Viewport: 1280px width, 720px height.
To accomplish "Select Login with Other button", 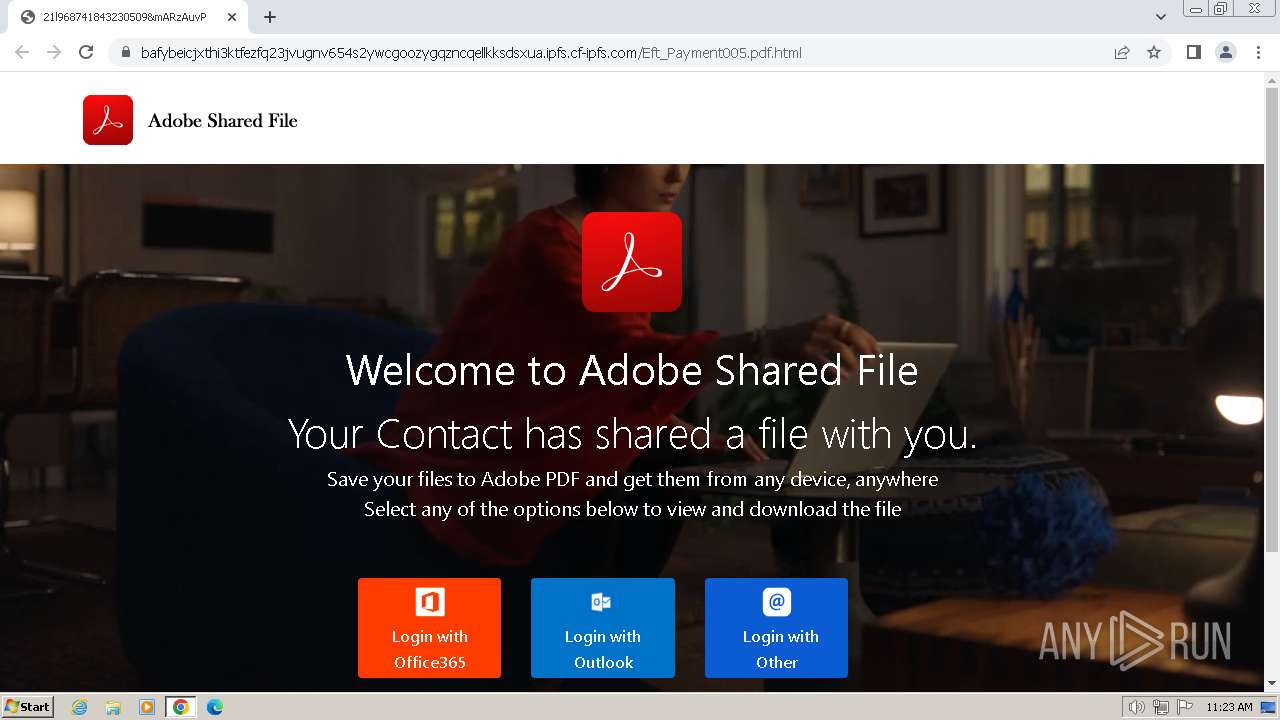I will [776, 628].
